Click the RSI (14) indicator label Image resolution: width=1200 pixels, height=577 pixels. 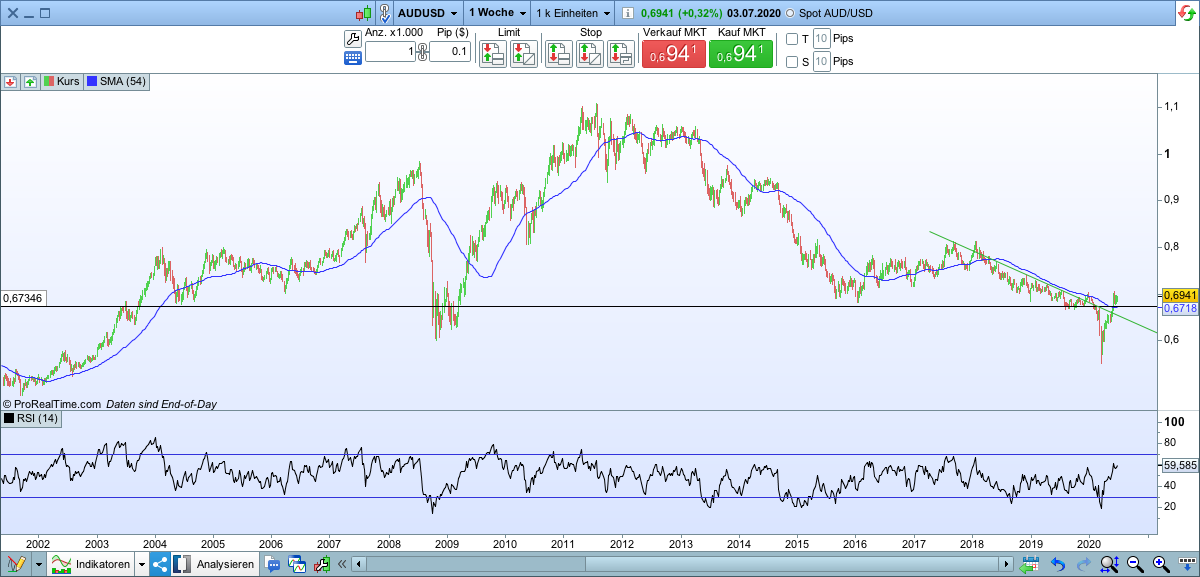click(33, 418)
